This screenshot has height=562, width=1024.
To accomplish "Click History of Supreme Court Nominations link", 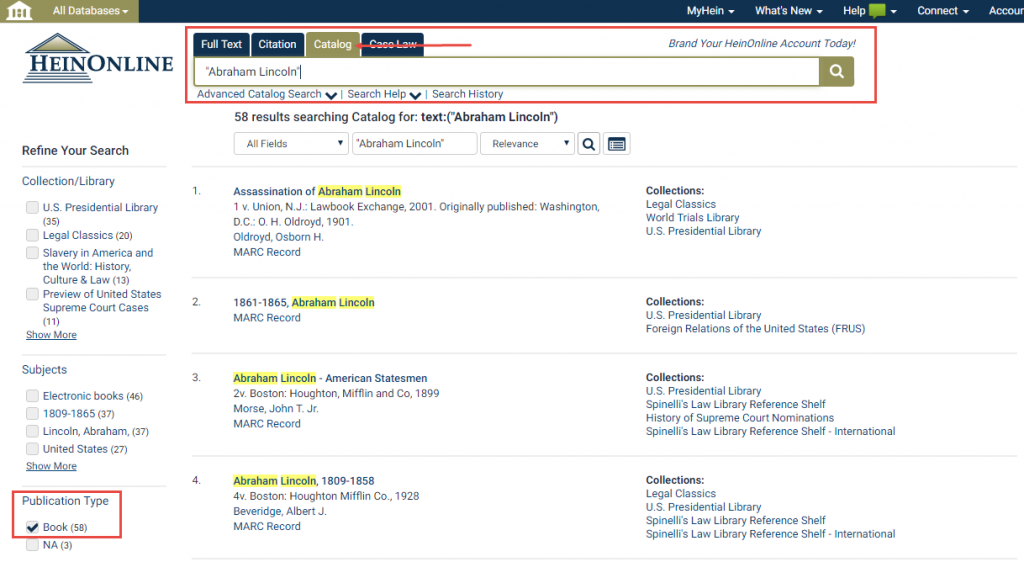I will pyautogui.click(x=739, y=418).
